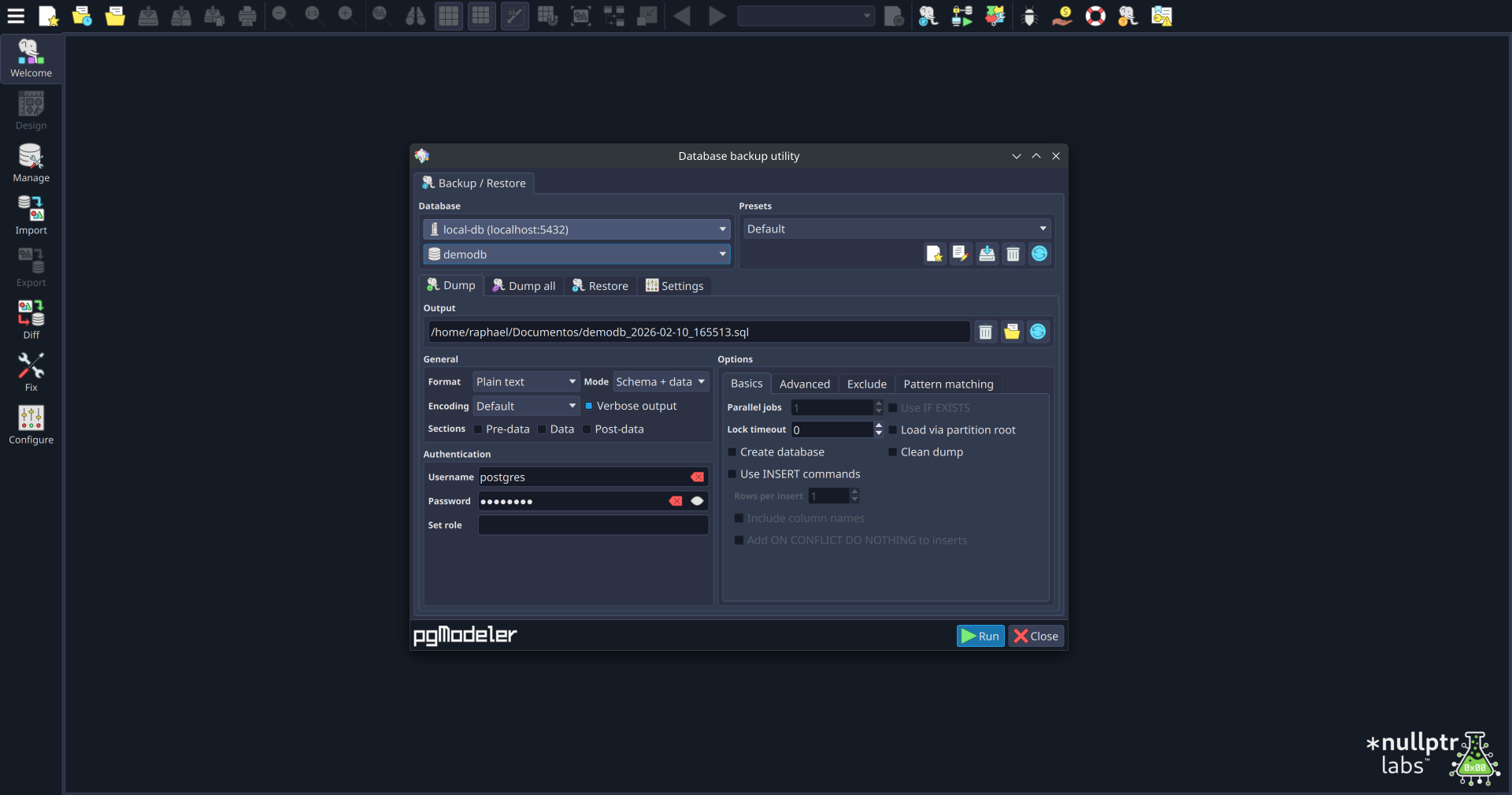
Task: Switch to the Restore tab
Action: tap(600, 285)
